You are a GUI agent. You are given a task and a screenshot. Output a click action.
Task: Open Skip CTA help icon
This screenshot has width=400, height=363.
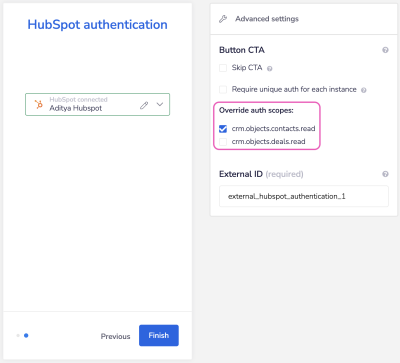[x=270, y=69]
